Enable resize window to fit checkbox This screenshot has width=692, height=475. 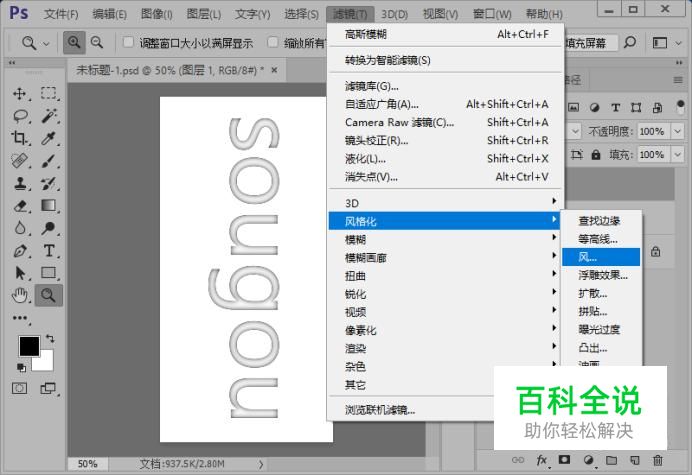click(128, 42)
